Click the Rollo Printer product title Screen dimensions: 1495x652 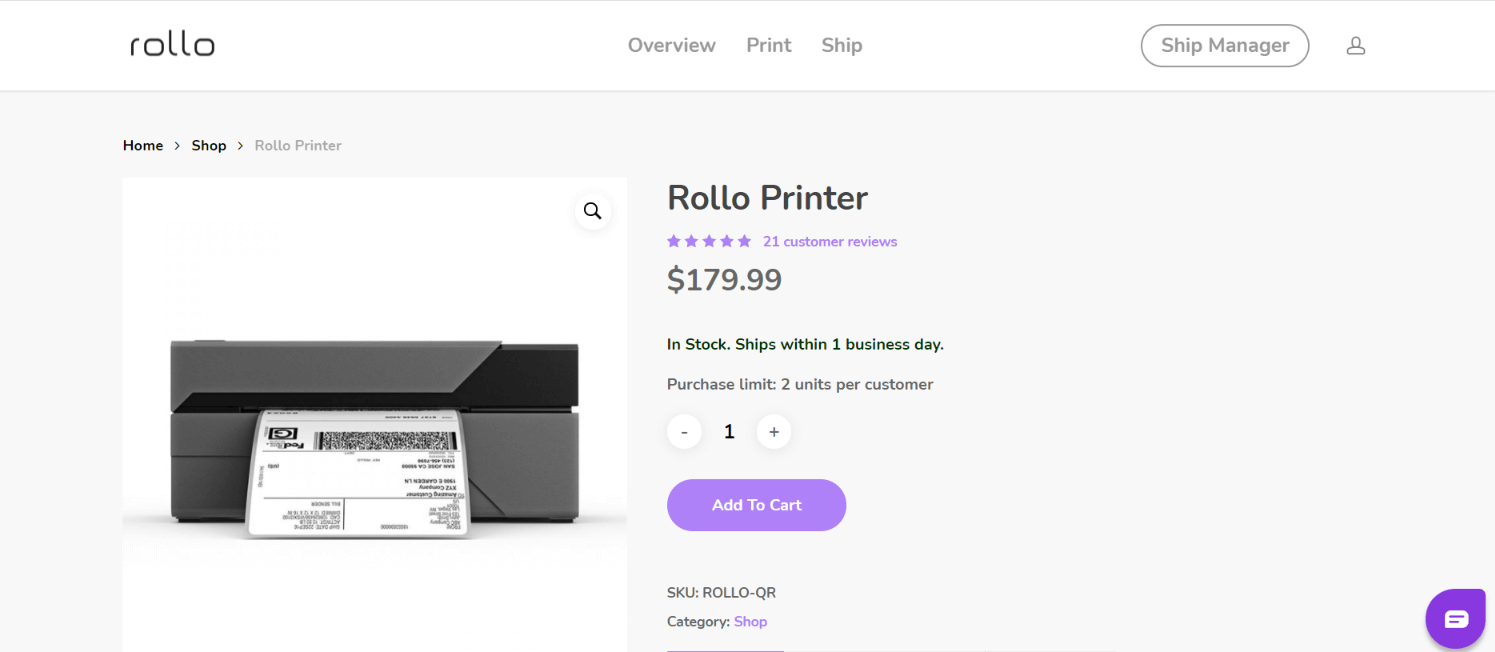point(767,198)
